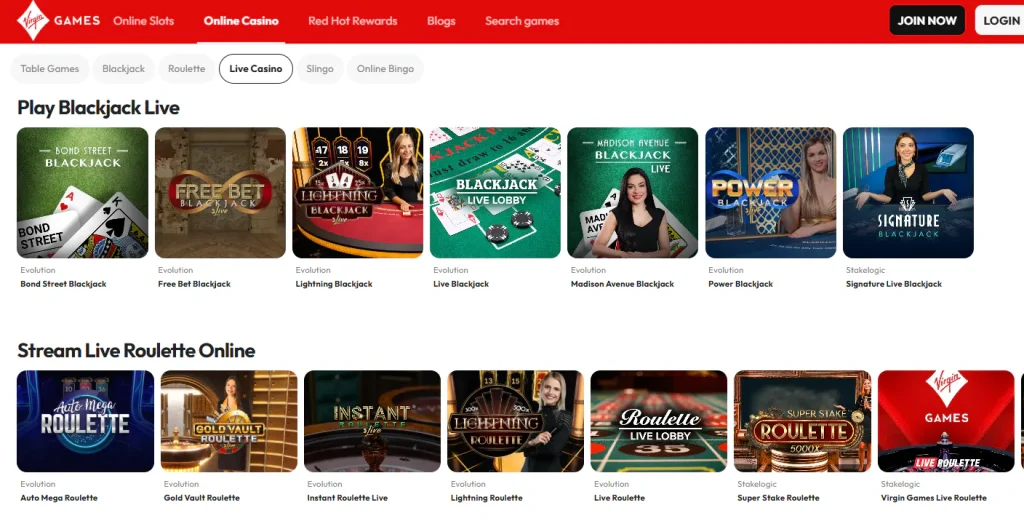The width and height of the screenshot is (1024, 521).
Task: Open Signature Blackjack thumbnail
Action: coord(908,193)
